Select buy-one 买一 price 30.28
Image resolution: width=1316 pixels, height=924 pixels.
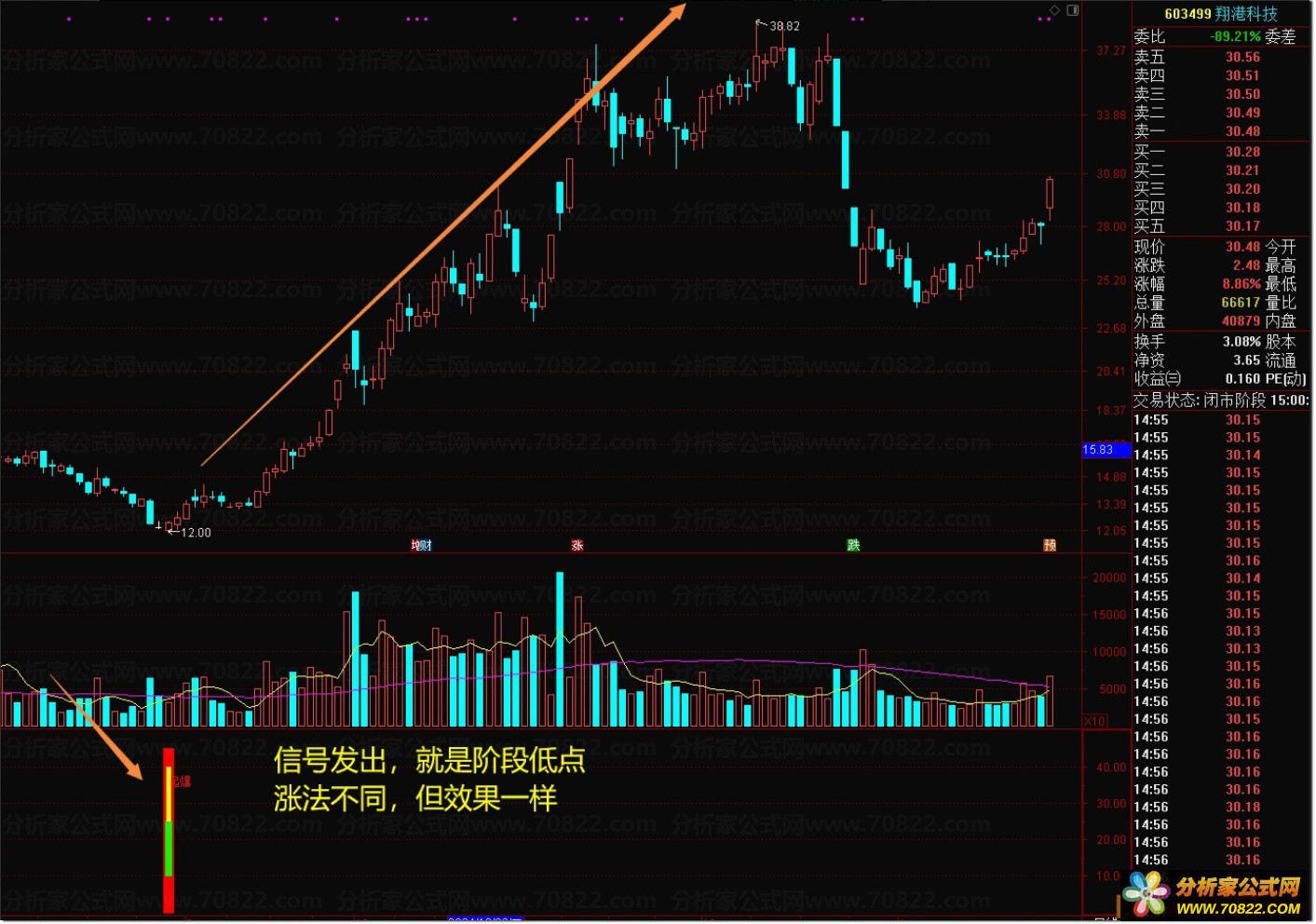pyautogui.click(x=1242, y=152)
